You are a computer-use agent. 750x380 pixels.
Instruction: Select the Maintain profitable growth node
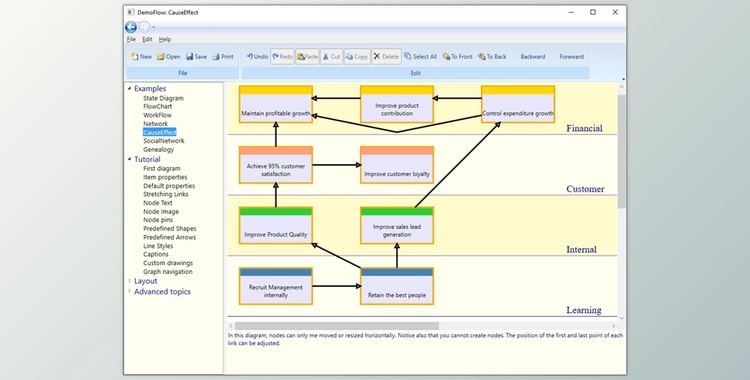pyautogui.click(x=276, y=104)
